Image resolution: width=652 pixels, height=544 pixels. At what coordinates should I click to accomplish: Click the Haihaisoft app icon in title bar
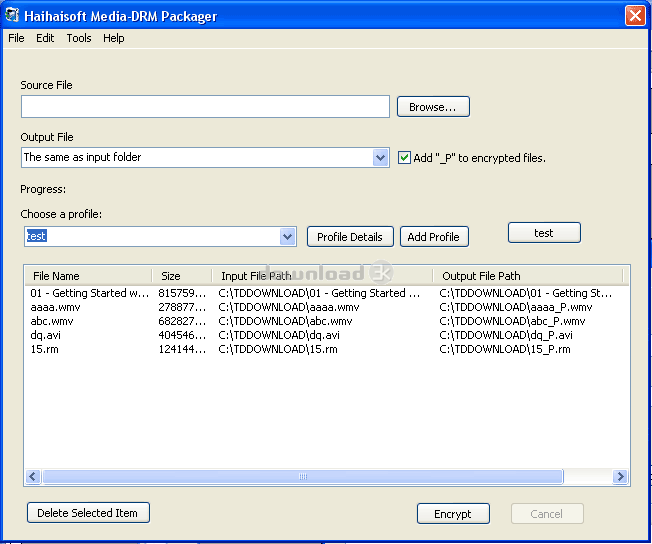[12, 15]
